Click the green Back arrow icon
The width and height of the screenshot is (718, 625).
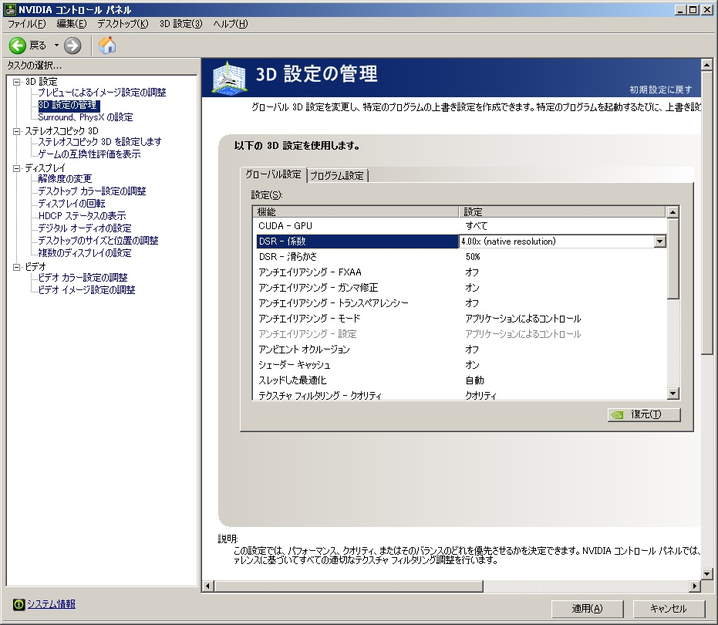18,45
